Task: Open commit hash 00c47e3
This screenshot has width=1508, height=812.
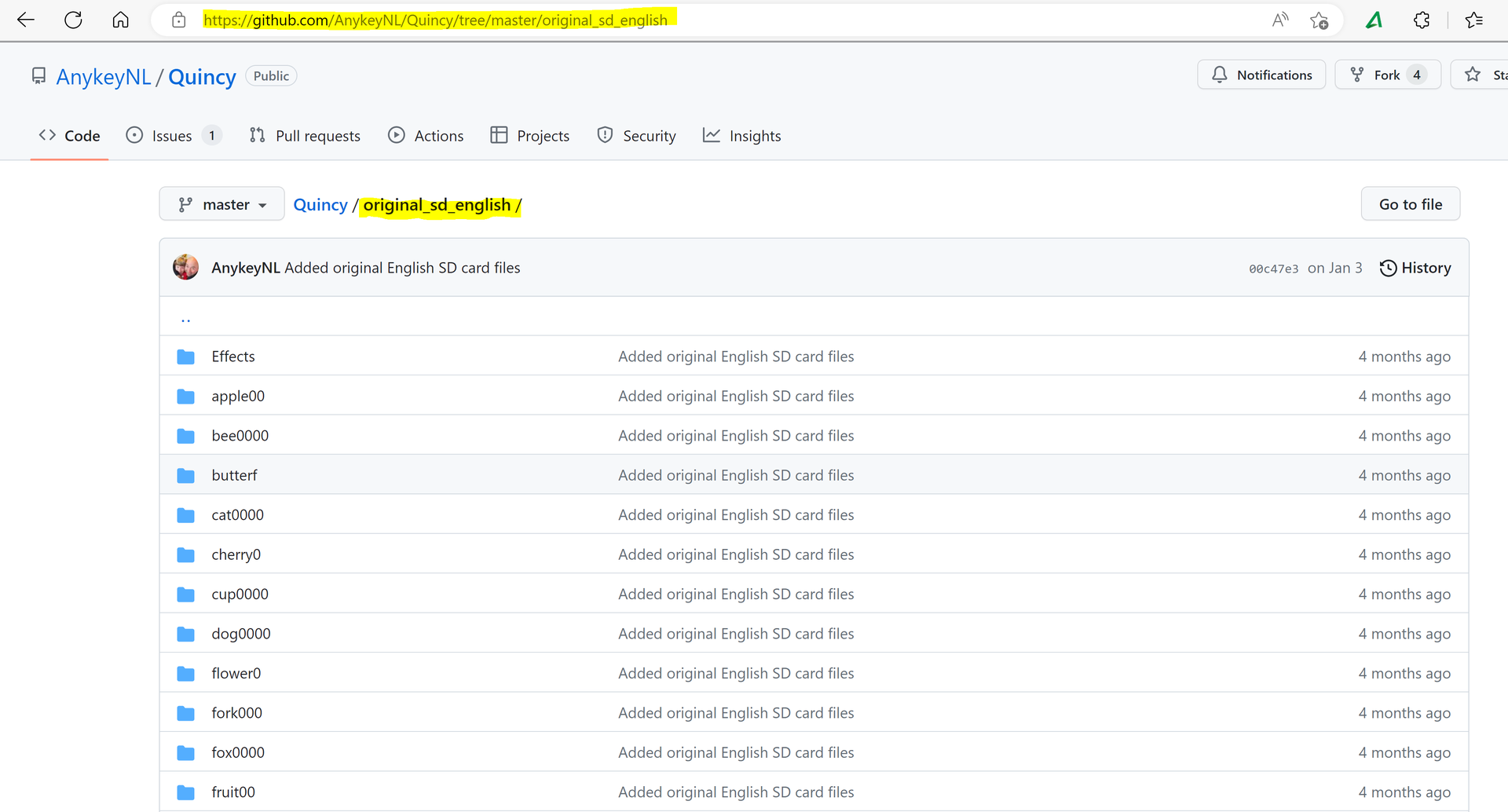Action: pyautogui.click(x=1274, y=269)
